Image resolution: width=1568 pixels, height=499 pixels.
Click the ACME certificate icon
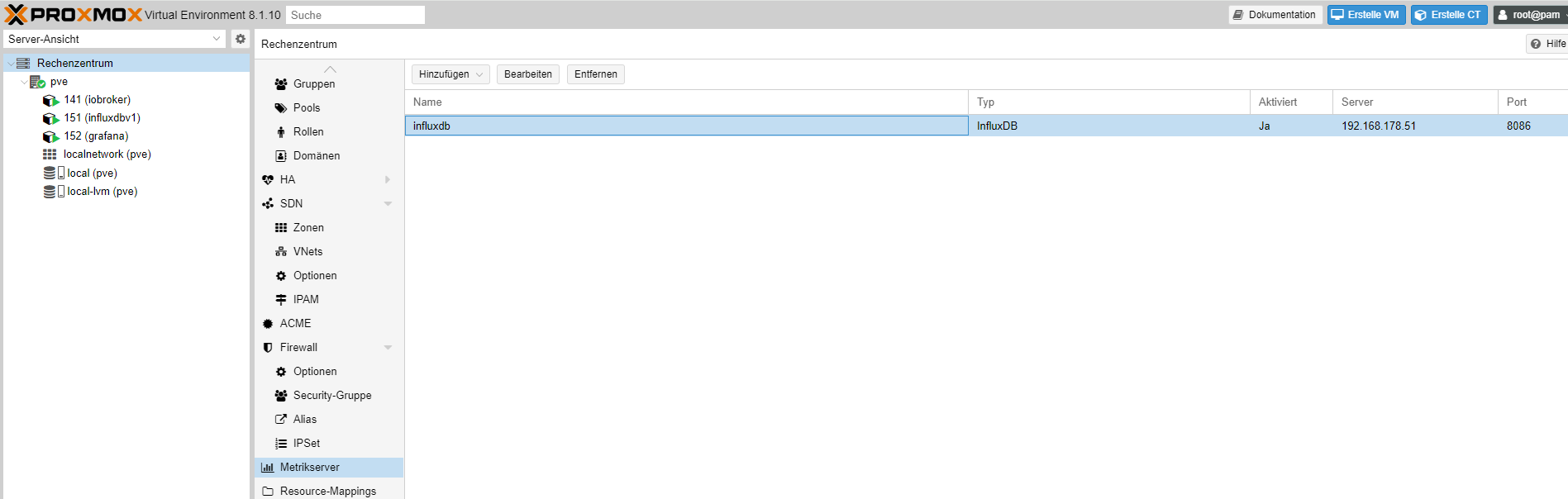(268, 324)
